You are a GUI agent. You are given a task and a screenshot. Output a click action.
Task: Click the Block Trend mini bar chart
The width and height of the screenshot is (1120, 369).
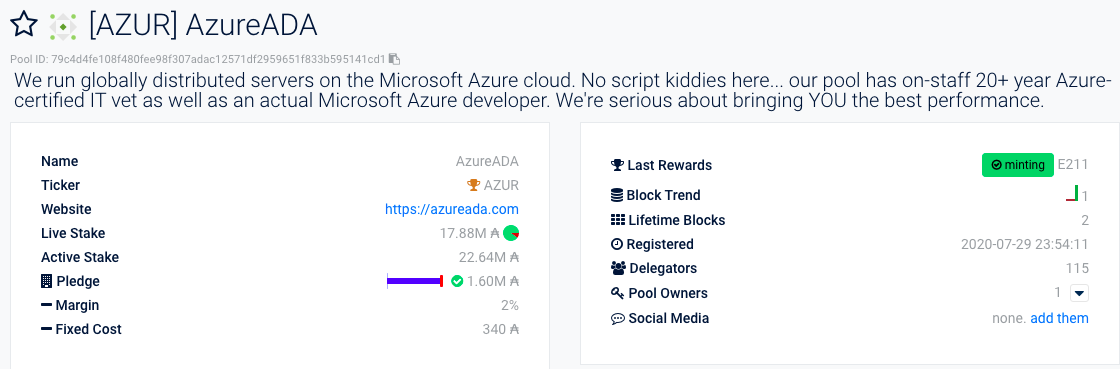point(1071,193)
